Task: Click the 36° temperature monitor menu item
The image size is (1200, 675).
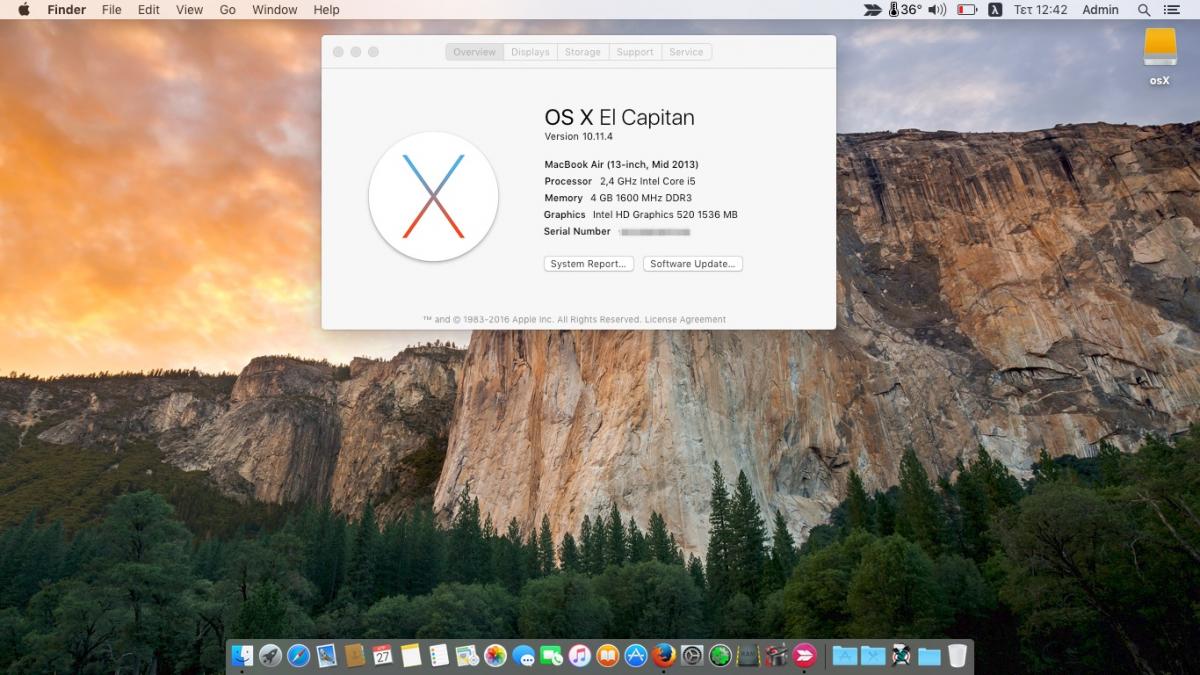Action: tap(904, 10)
